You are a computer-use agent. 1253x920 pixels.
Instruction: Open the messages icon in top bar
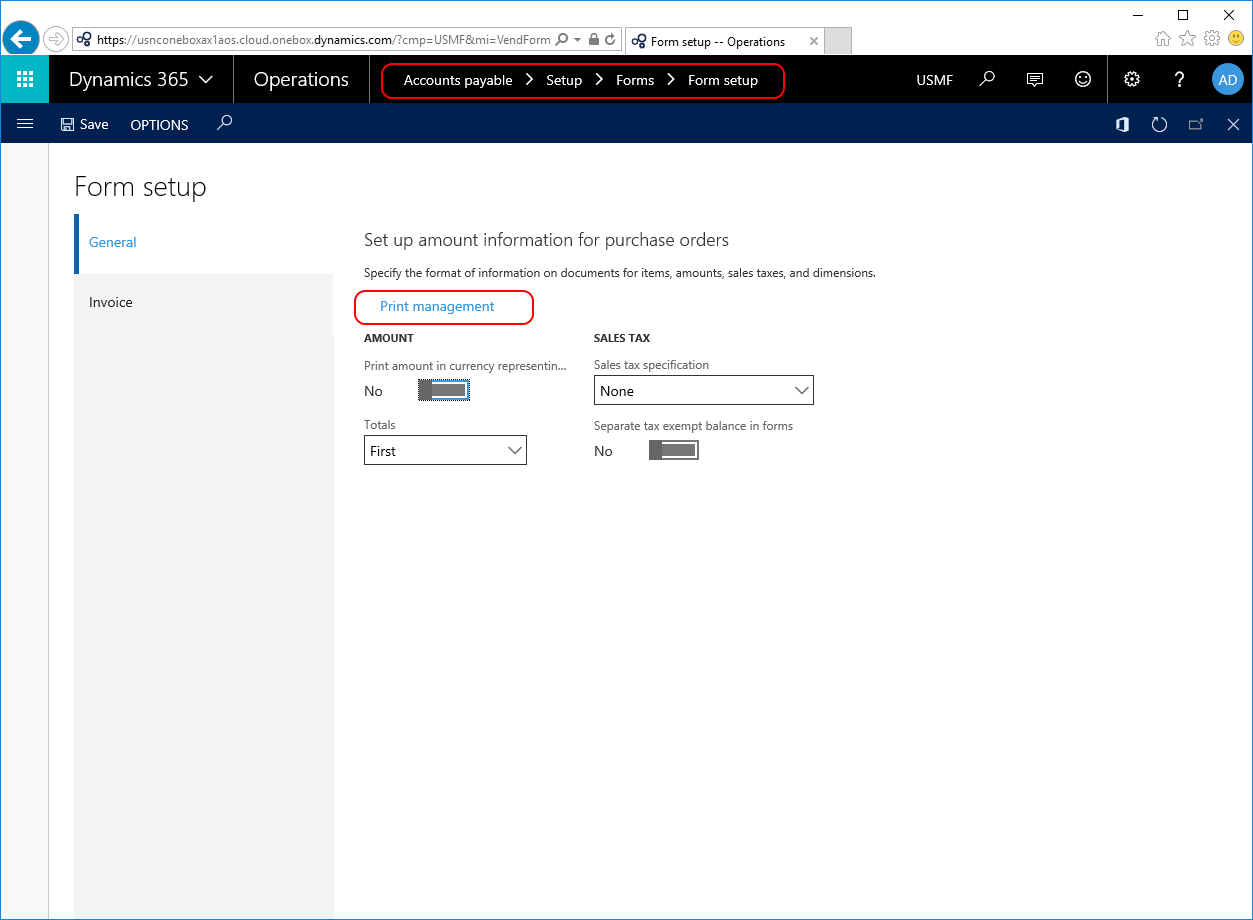(x=1035, y=79)
